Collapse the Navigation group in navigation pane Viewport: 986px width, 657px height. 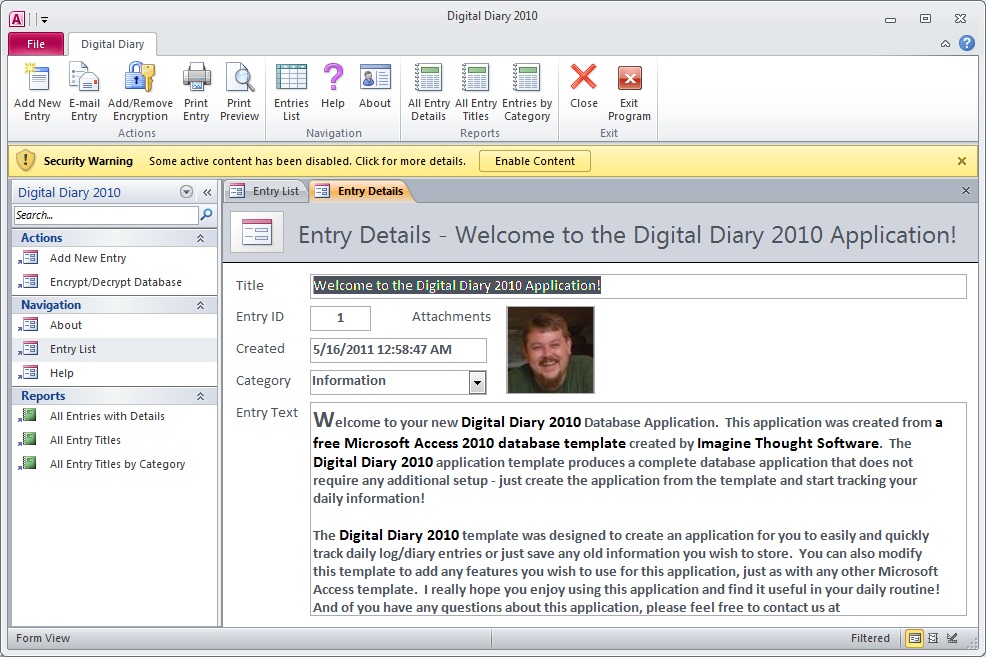click(201, 305)
